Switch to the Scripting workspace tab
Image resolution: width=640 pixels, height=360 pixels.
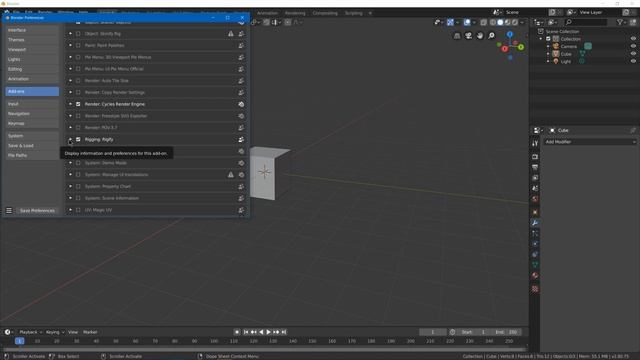point(353,13)
